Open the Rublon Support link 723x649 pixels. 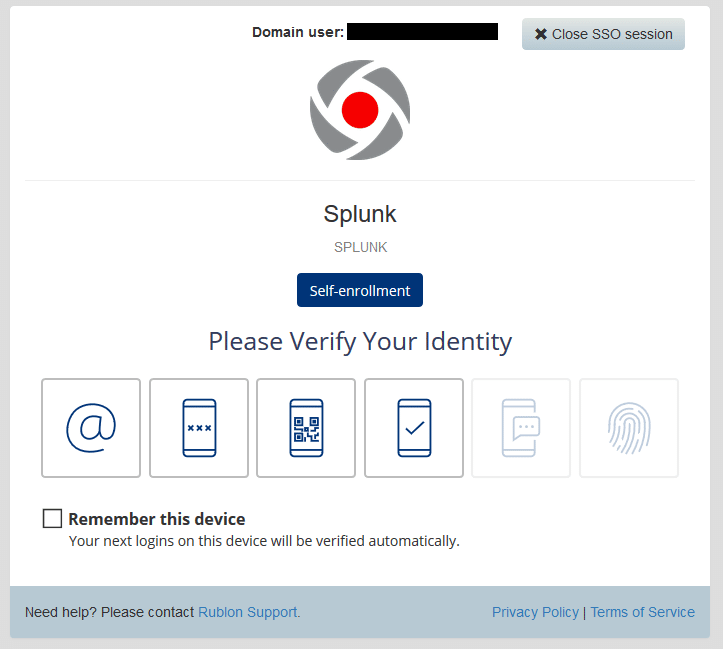249,612
